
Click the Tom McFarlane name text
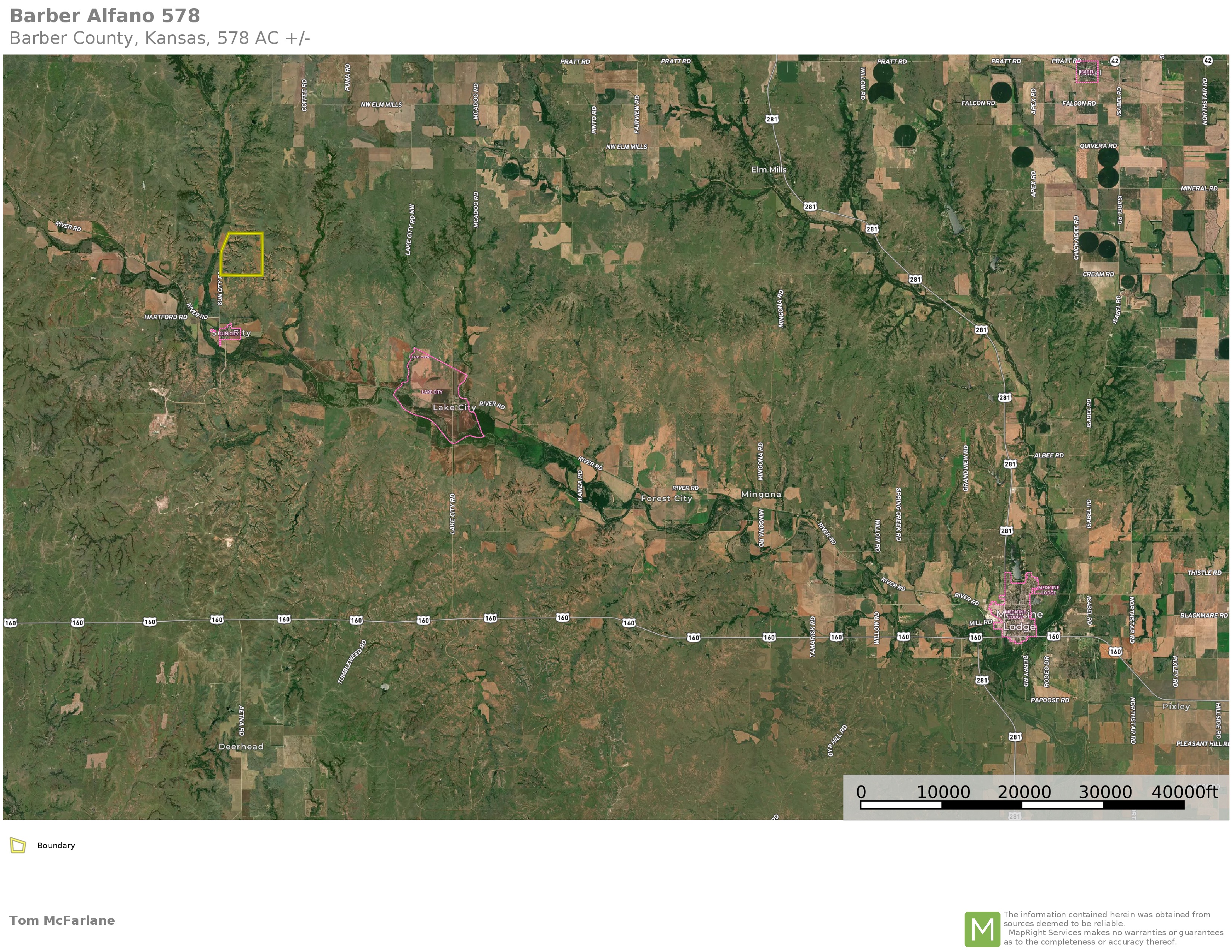pyautogui.click(x=62, y=920)
